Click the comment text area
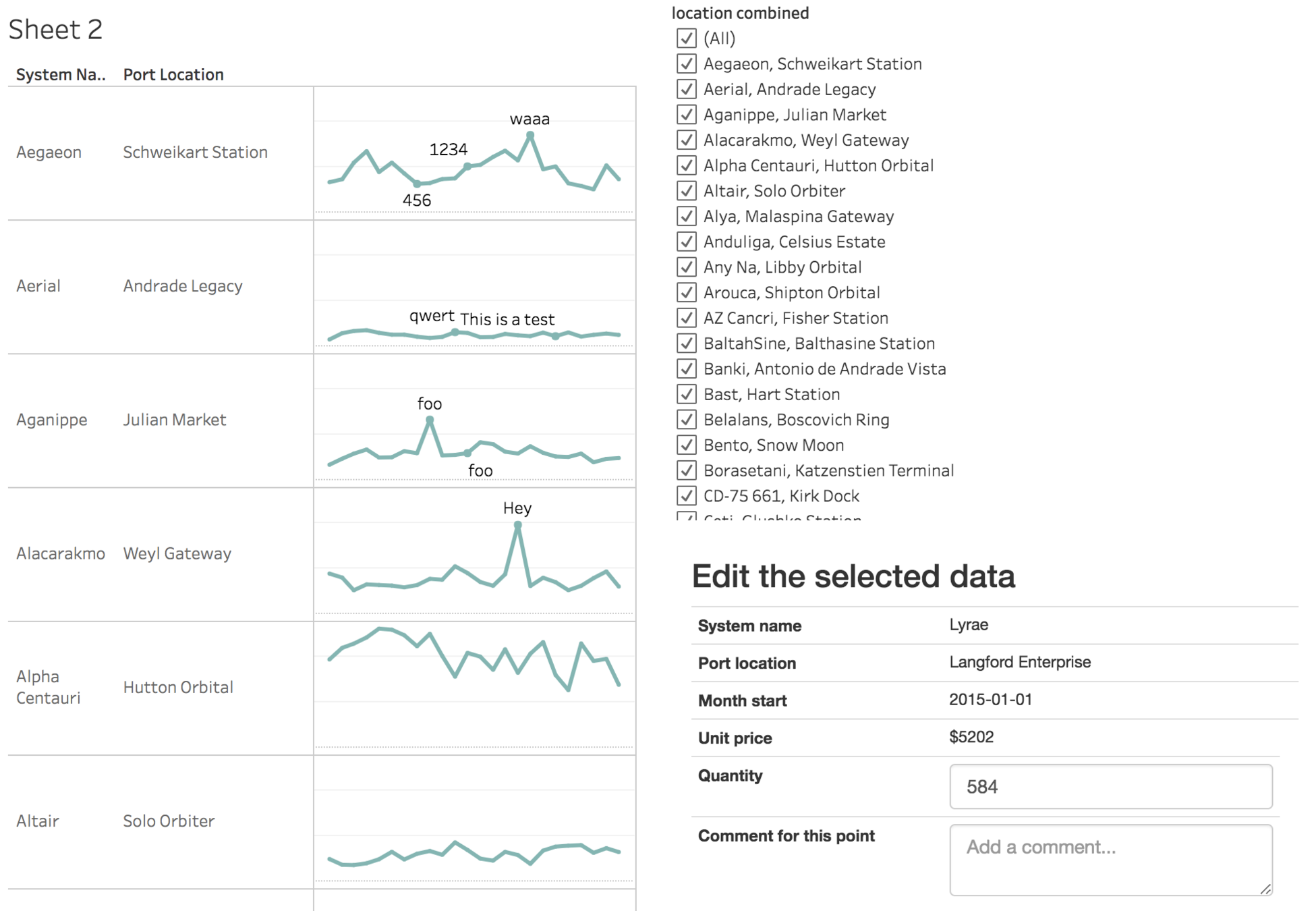 point(1110,858)
